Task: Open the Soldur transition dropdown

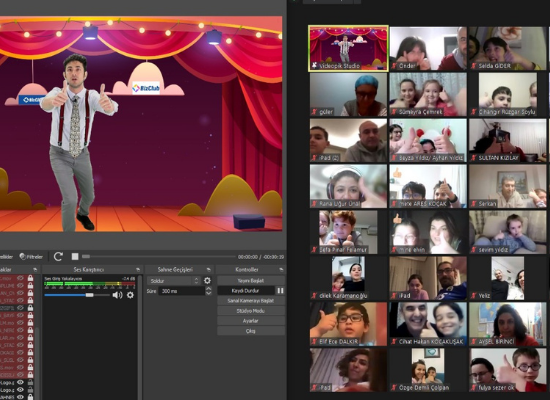Action: [173, 281]
